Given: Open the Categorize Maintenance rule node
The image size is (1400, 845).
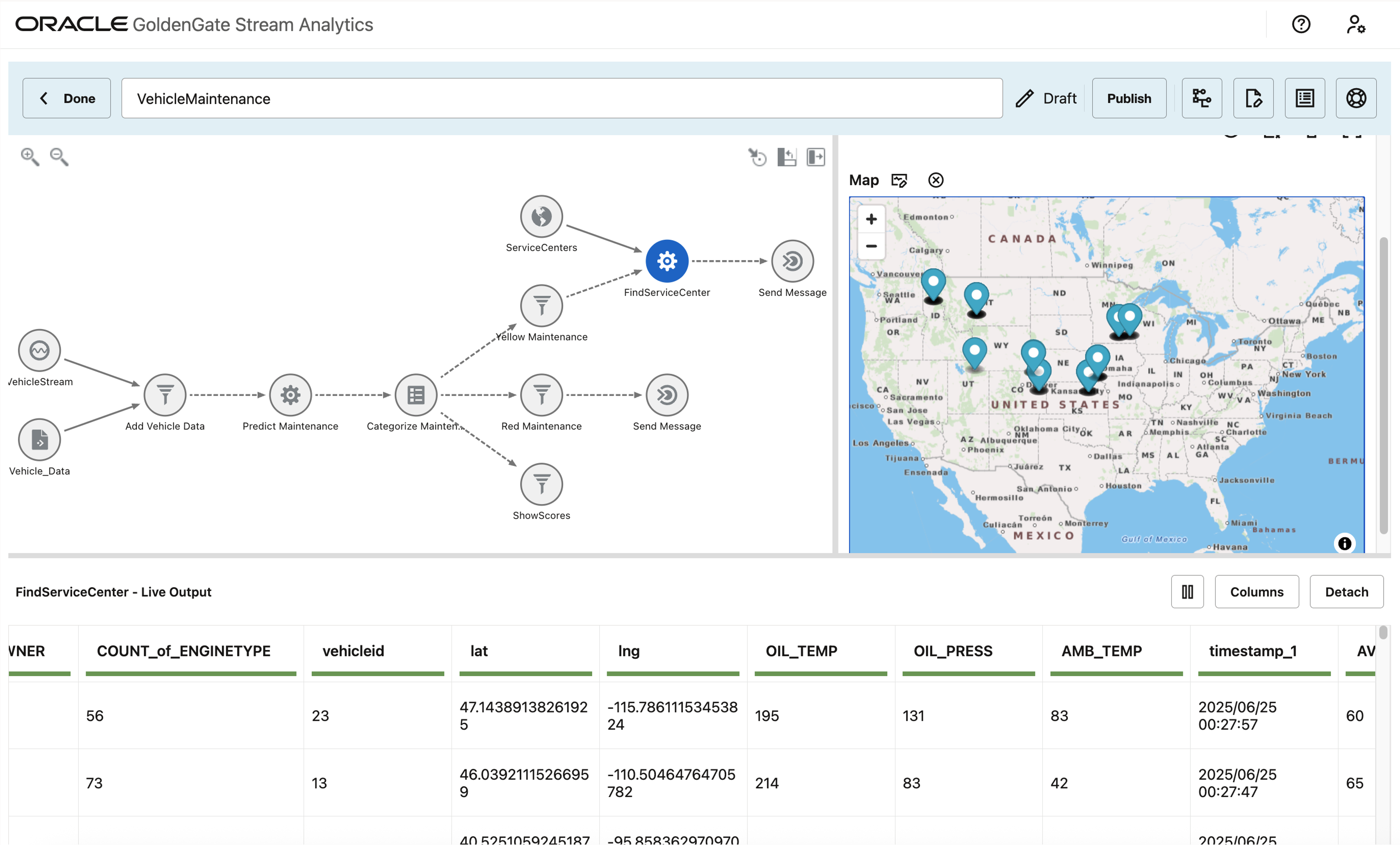Looking at the screenshot, I should (x=415, y=395).
